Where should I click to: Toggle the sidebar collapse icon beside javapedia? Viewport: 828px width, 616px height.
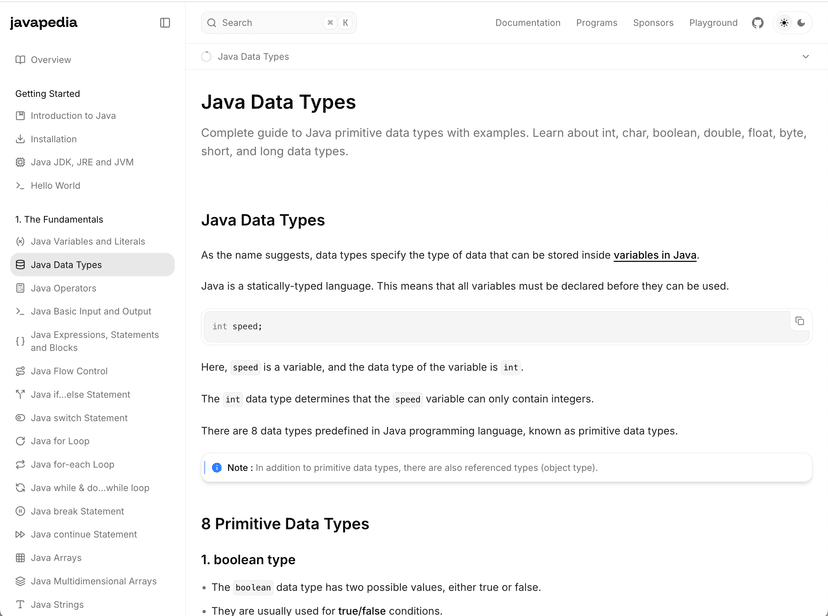164,22
